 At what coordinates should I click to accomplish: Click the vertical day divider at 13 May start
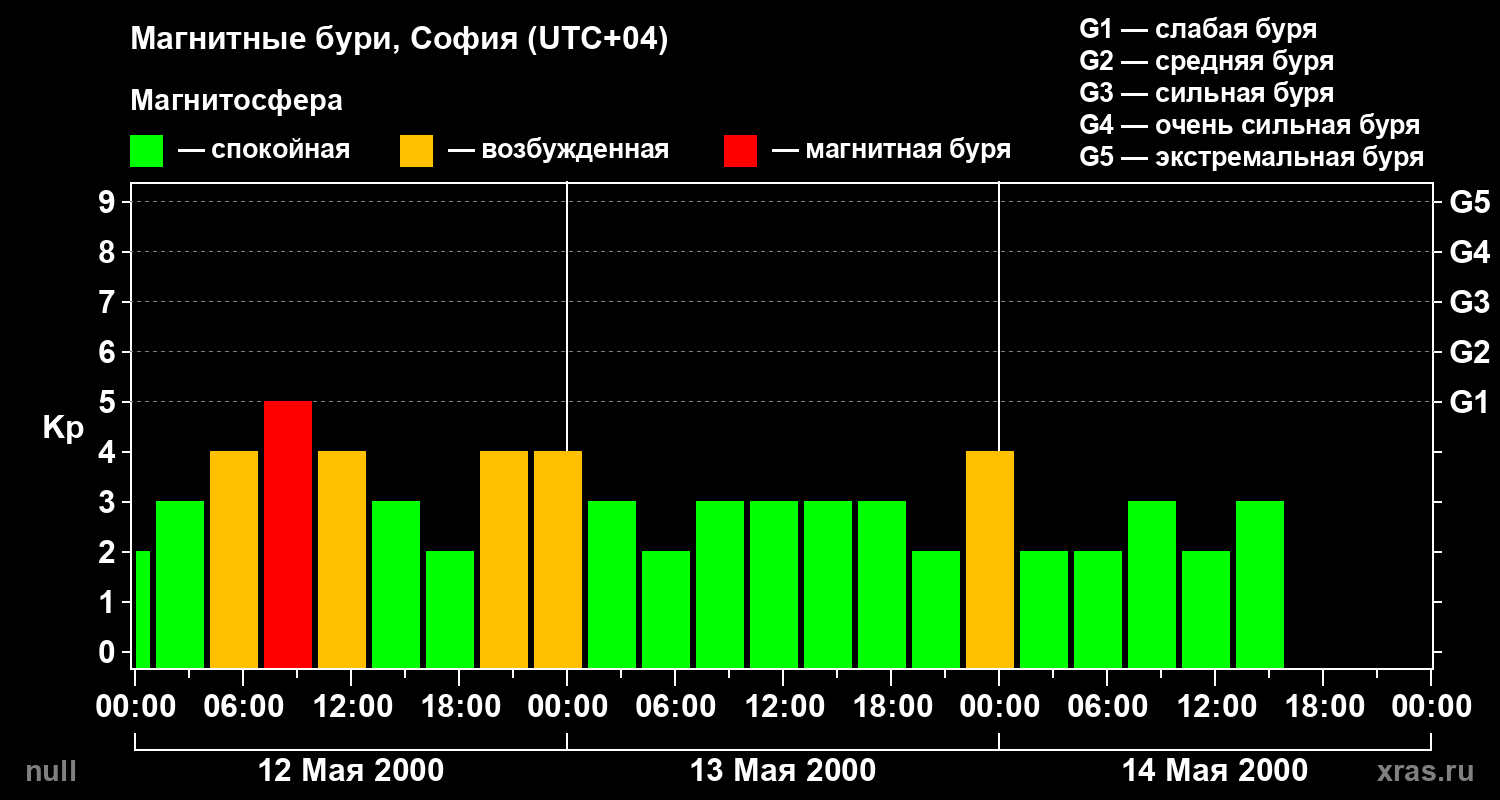coord(567,316)
